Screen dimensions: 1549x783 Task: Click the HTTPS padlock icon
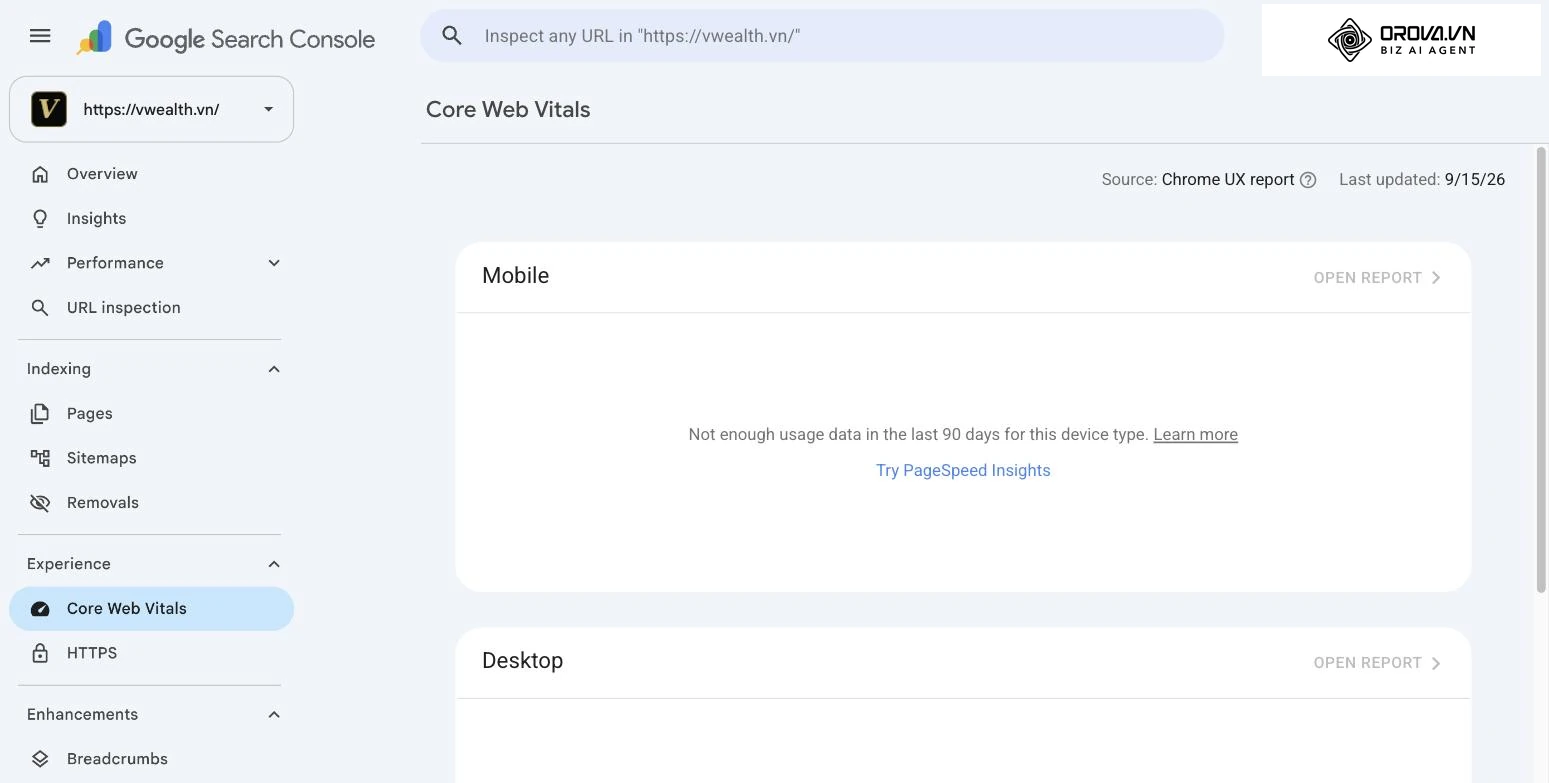40,653
